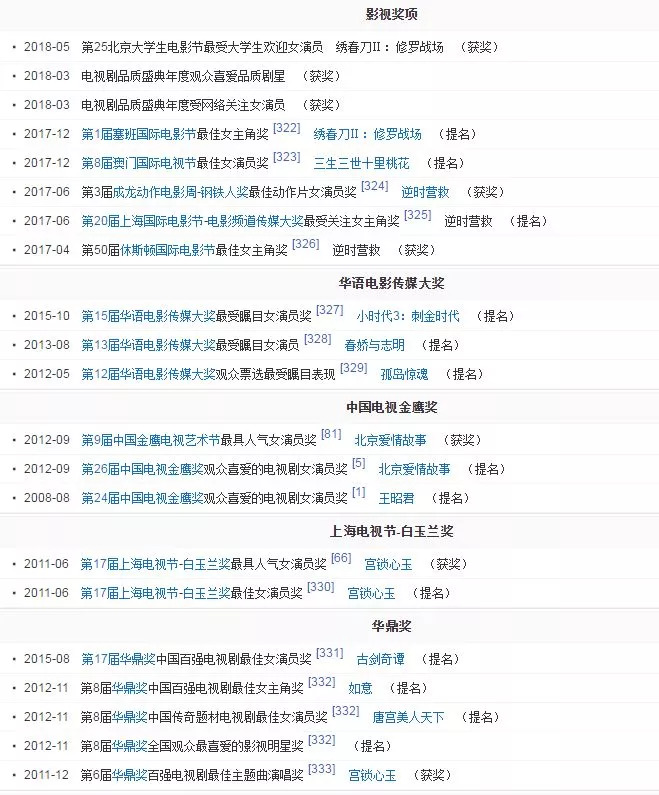Select 华鼎奖 section heading
Screen dimensions: 659x795
pyautogui.click(x=391, y=626)
